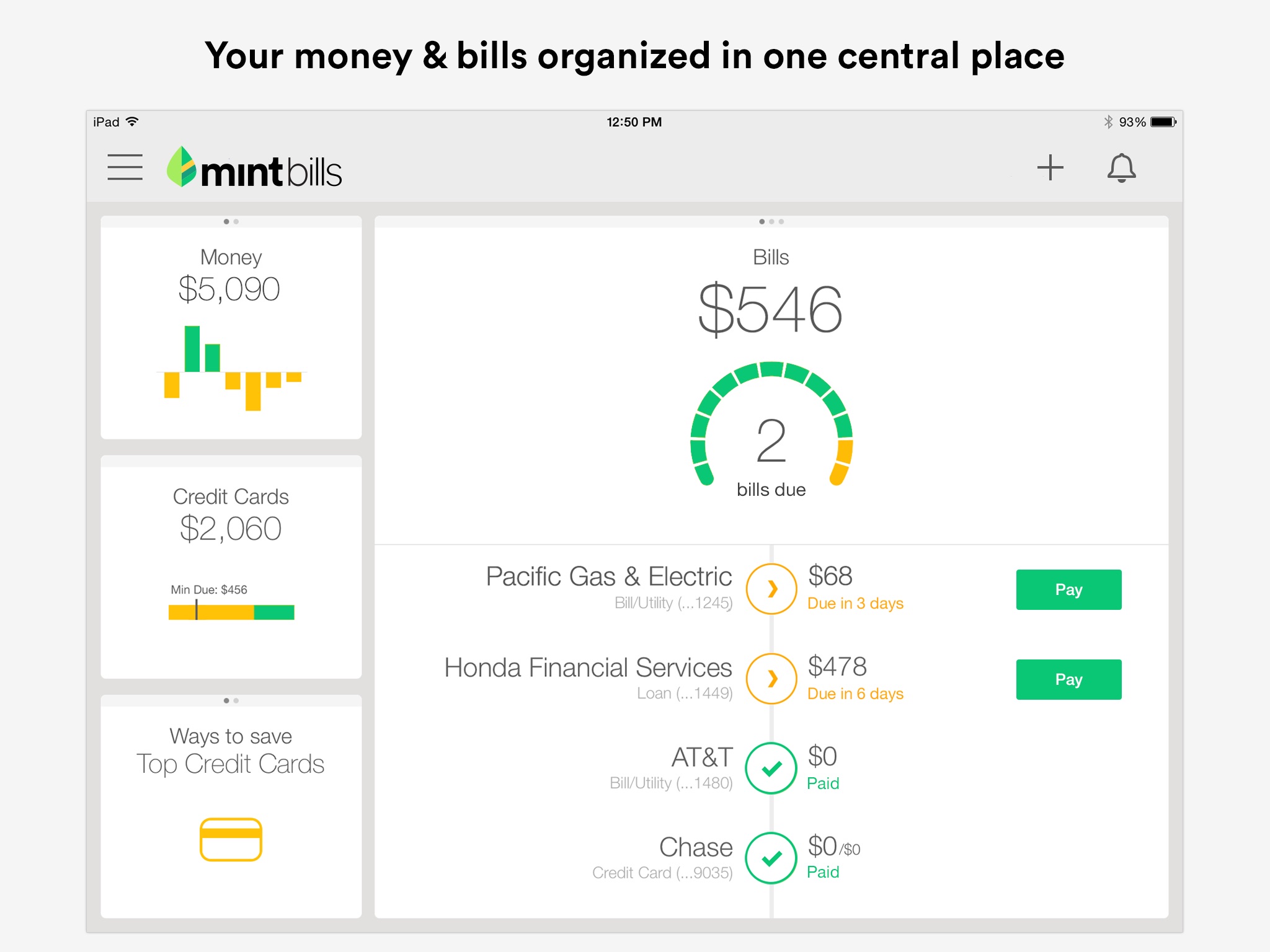The image size is (1270, 952).
Task: Tap the battery indicator icon
Action: pos(1163,122)
